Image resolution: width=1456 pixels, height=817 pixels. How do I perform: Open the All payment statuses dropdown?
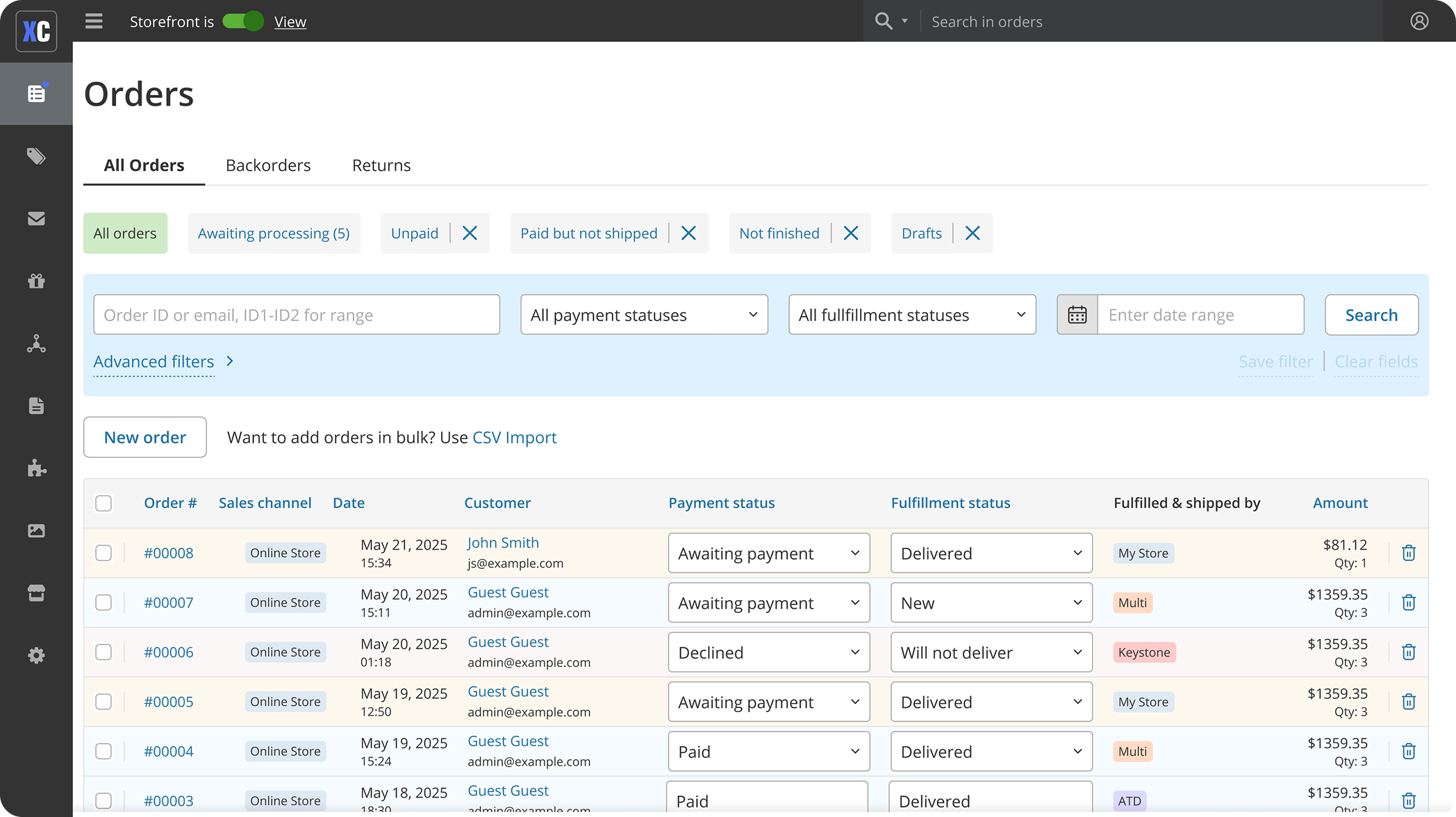[643, 314]
